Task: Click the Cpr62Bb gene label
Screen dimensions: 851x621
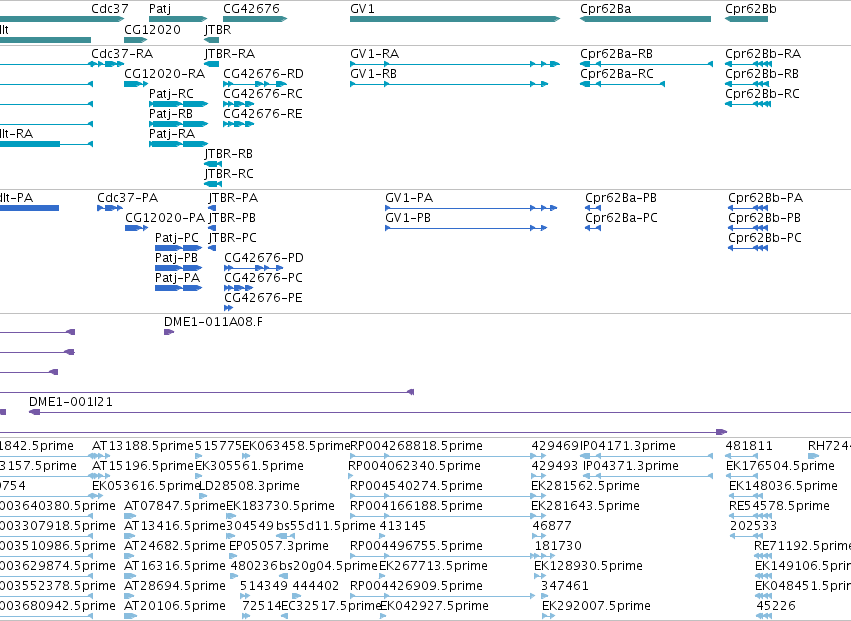Action: tap(751, 9)
